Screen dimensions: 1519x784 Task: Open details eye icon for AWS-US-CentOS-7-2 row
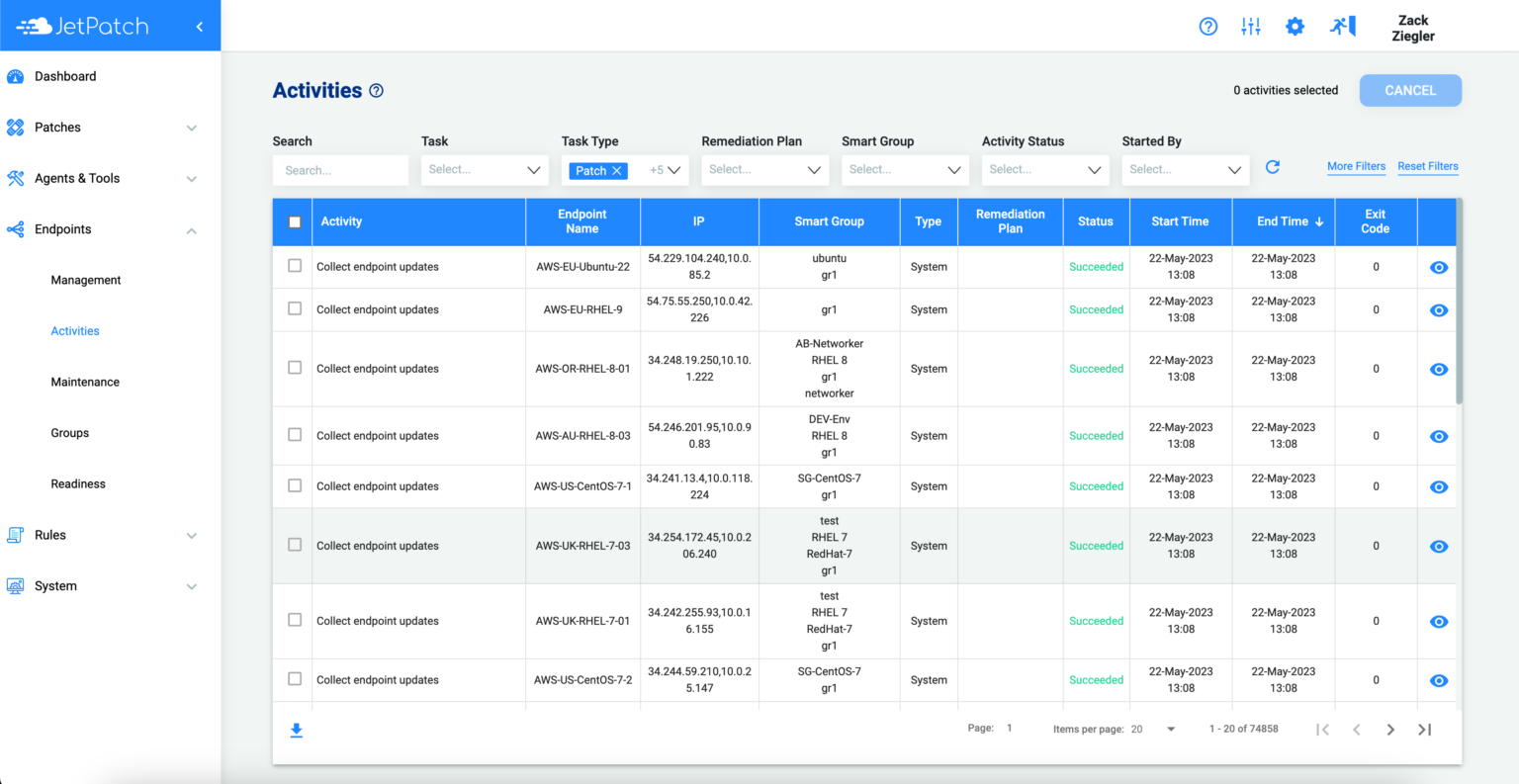[x=1439, y=680]
